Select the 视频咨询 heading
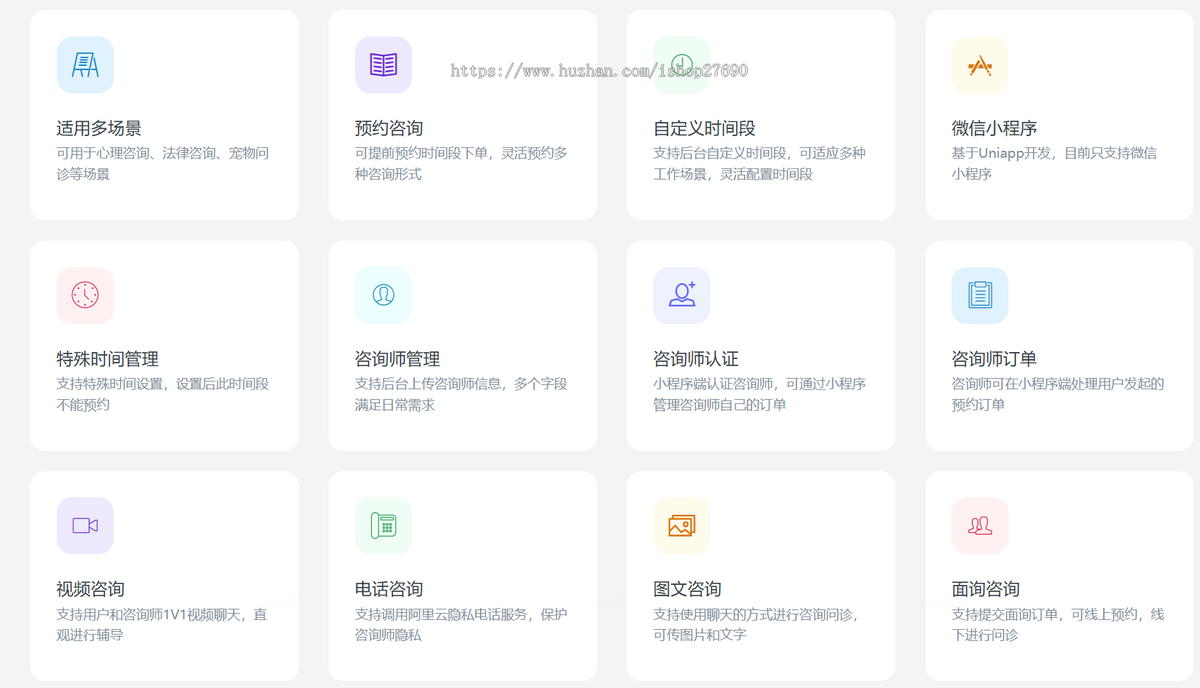The width and height of the screenshot is (1200, 688). (x=91, y=589)
